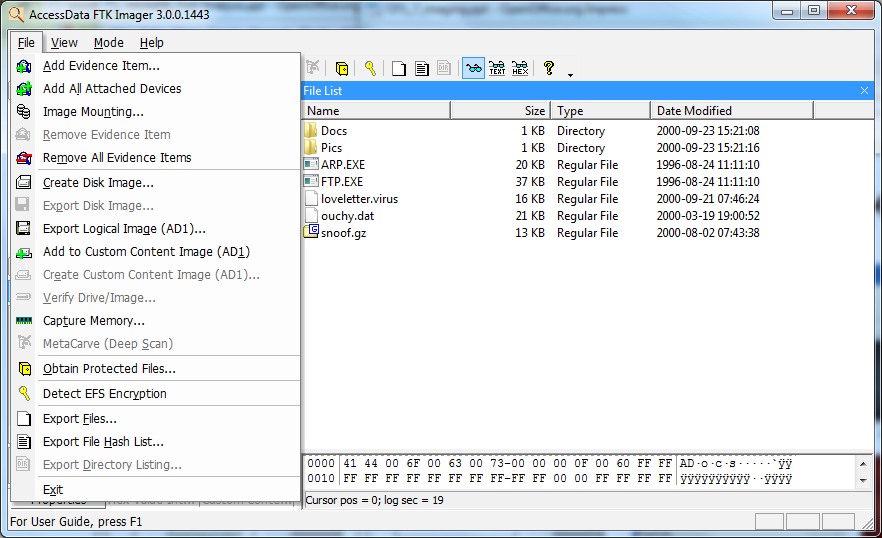Open the File menu
Image resolution: width=882 pixels, height=538 pixels.
26,43
